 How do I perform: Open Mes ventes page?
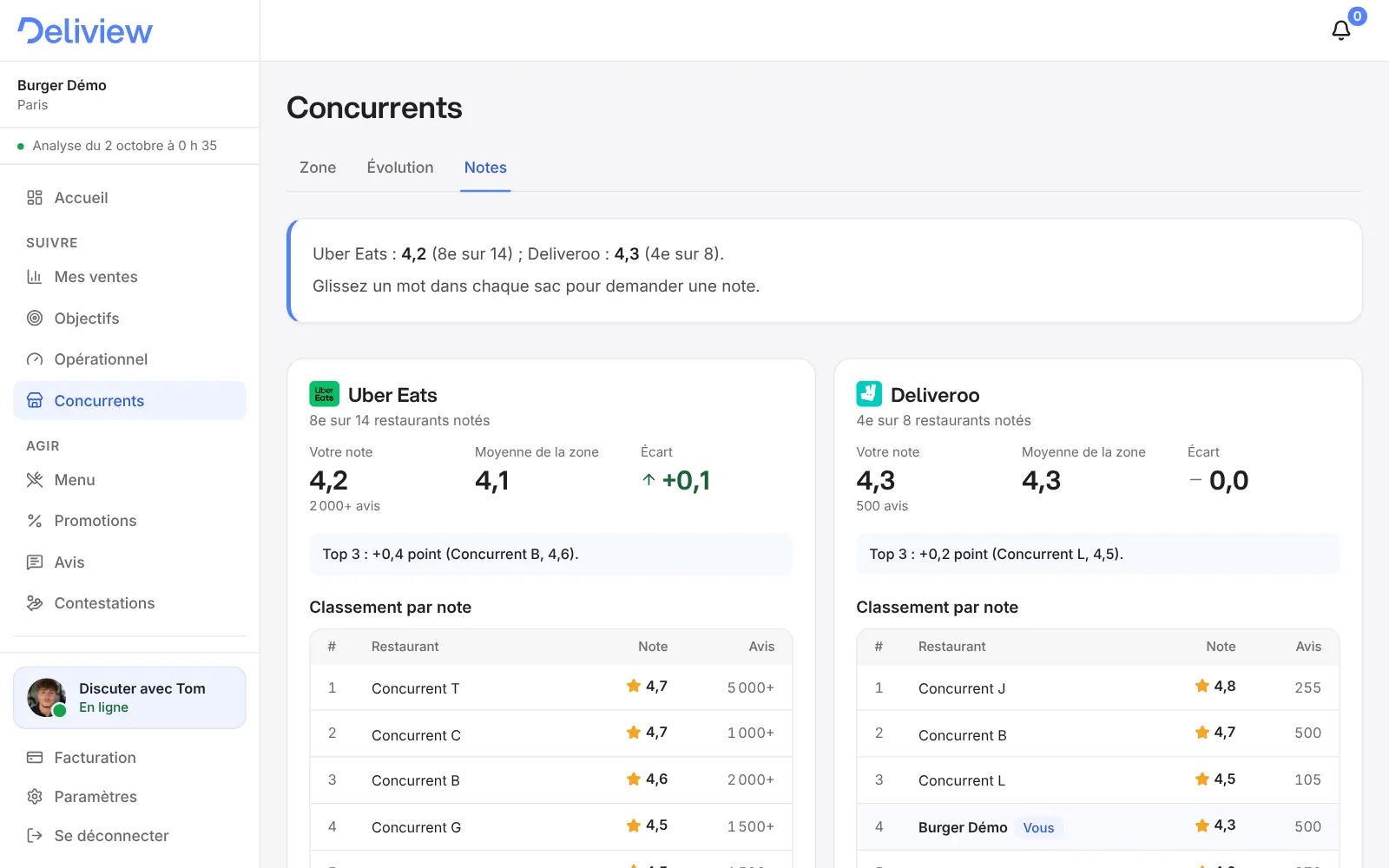tap(130, 277)
